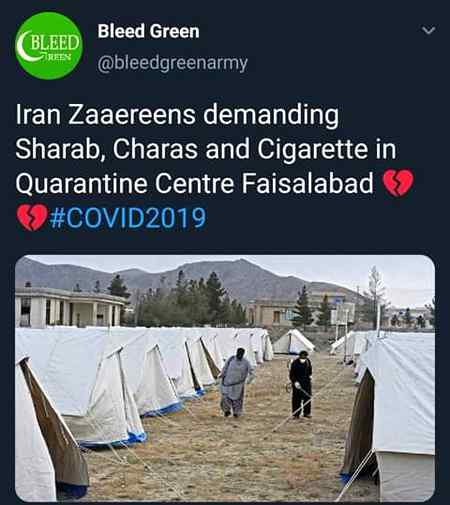Click the word Sharab in the tweet text
The width and height of the screenshot is (450, 505).
[57, 149]
